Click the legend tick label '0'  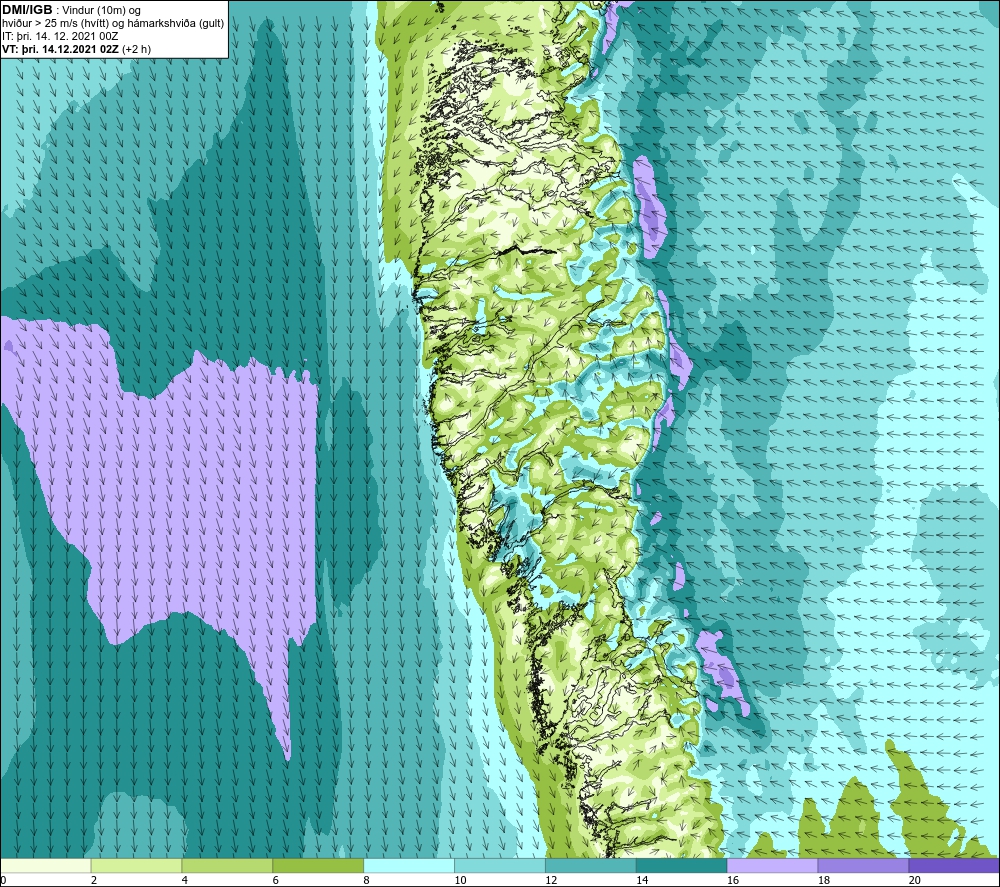pyautogui.click(x=3, y=880)
